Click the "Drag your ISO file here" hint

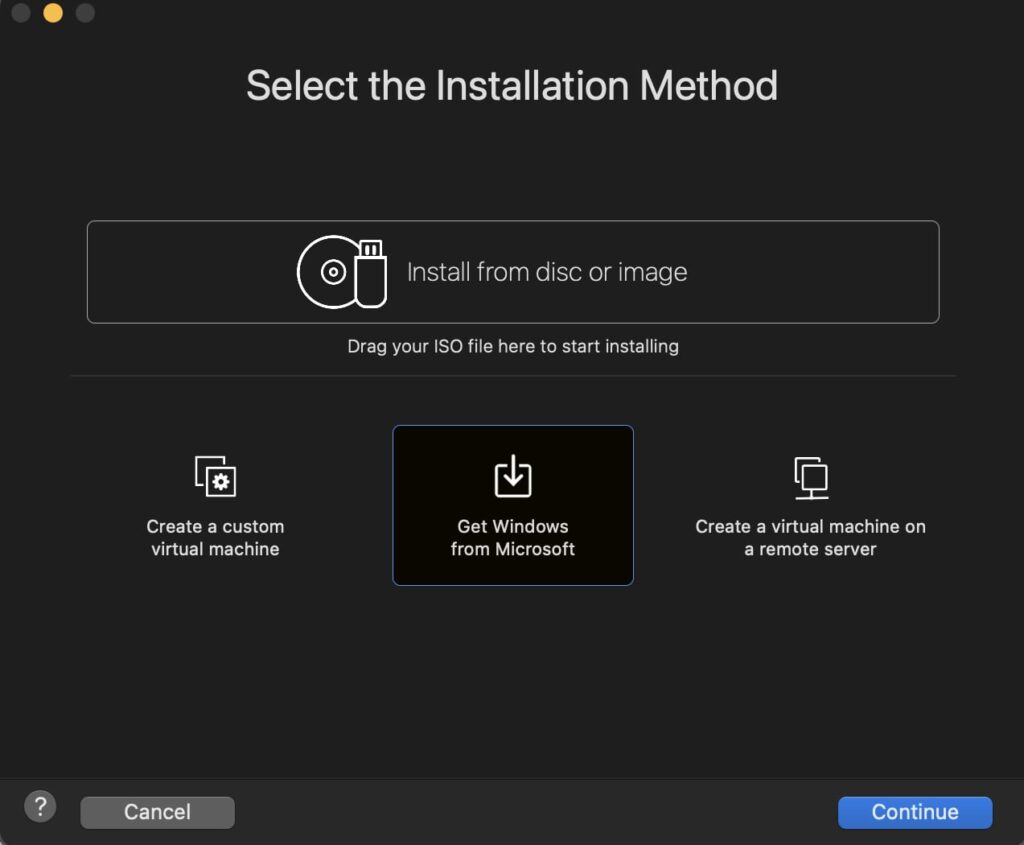click(513, 347)
